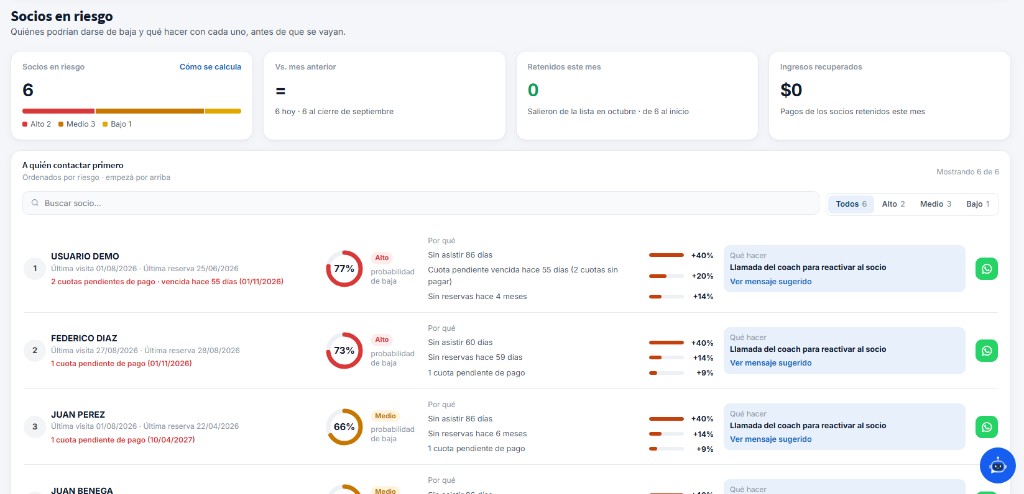Click the 73% risk ring
Image resolution: width=1024 pixels, height=494 pixels.
click(344, 350)
